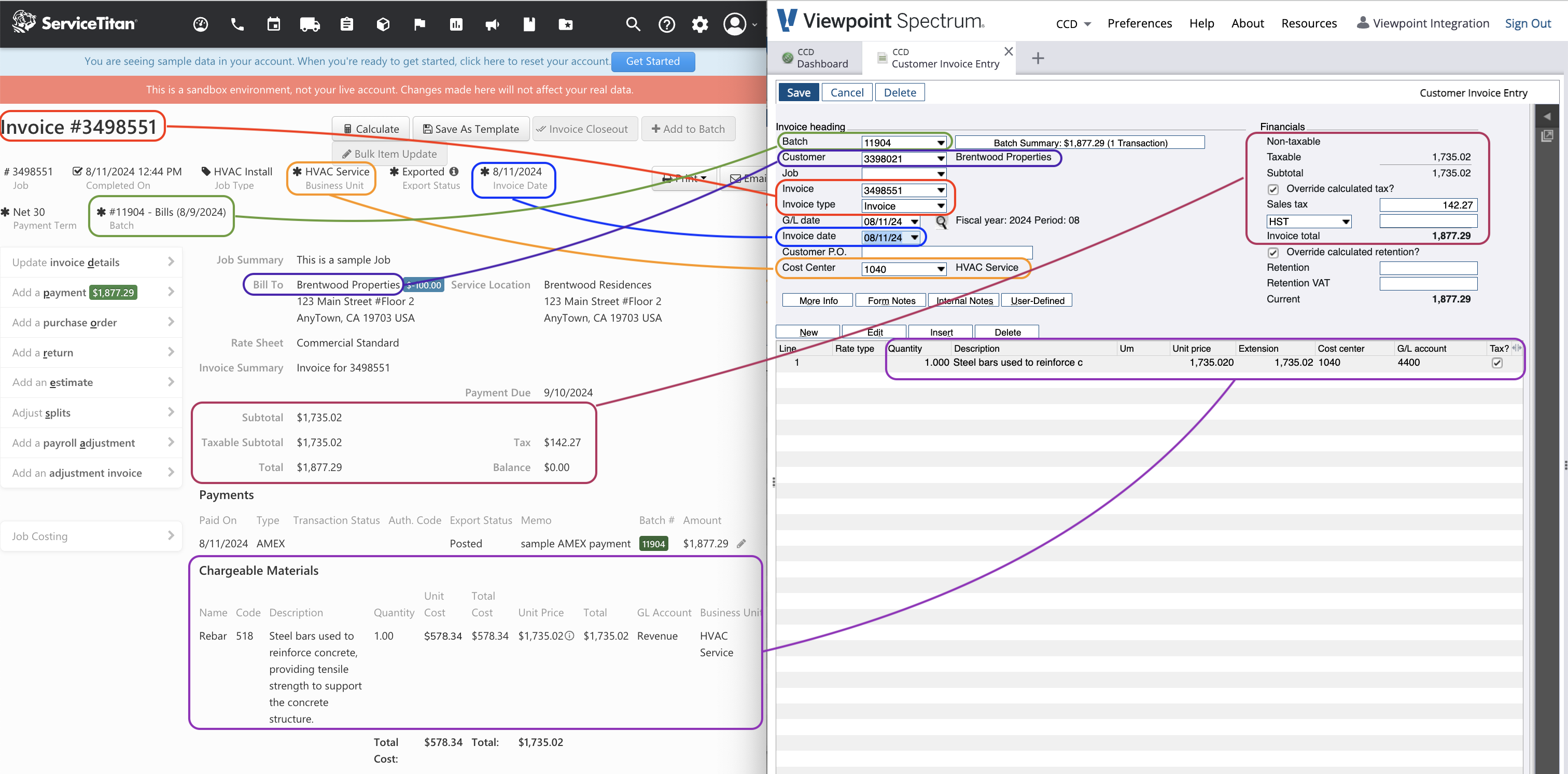Click the Viewpoint Spectrum logo
The width and height of the screenshot is (1568, 774).
tap(880, 21)
